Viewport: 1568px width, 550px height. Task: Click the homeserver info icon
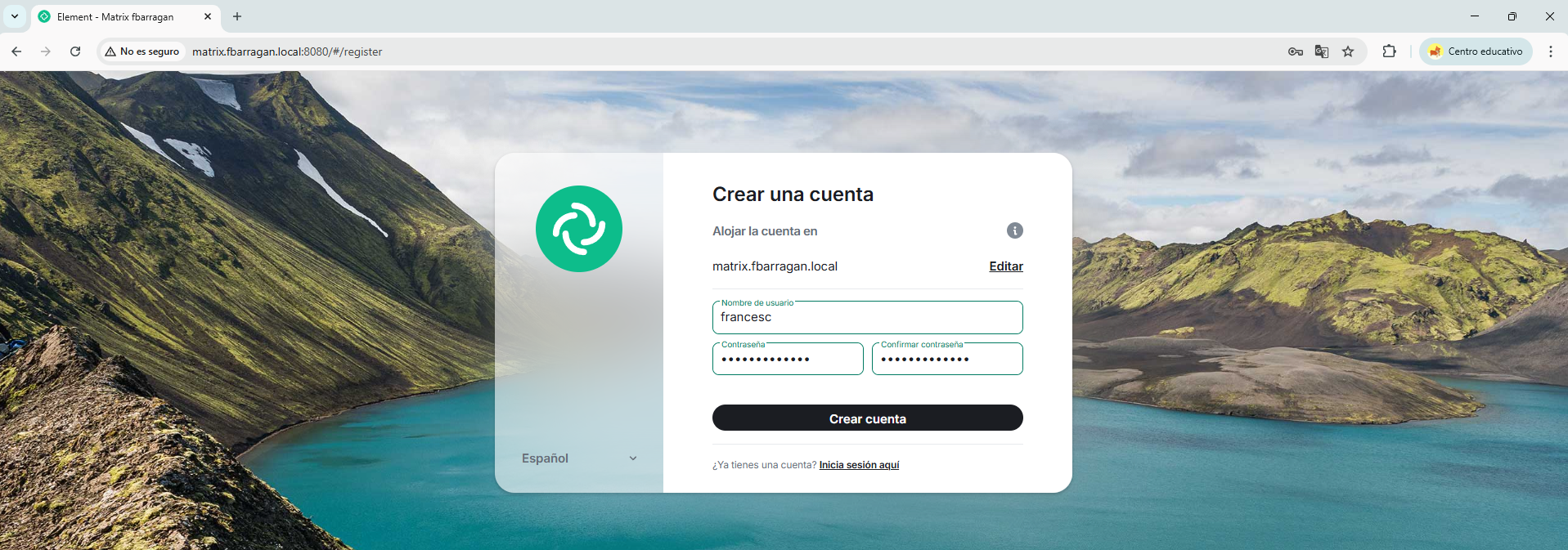[1014, 230]
